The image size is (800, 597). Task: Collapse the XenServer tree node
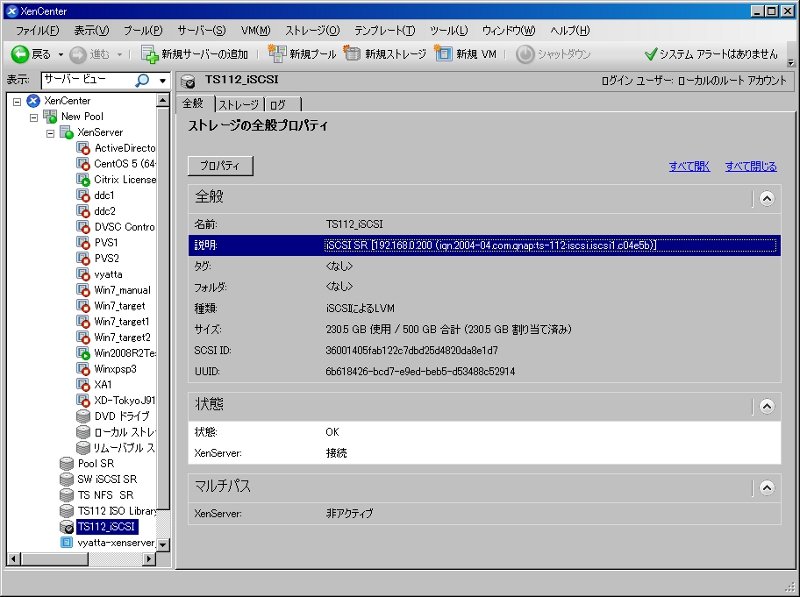(x=50, y=134)
